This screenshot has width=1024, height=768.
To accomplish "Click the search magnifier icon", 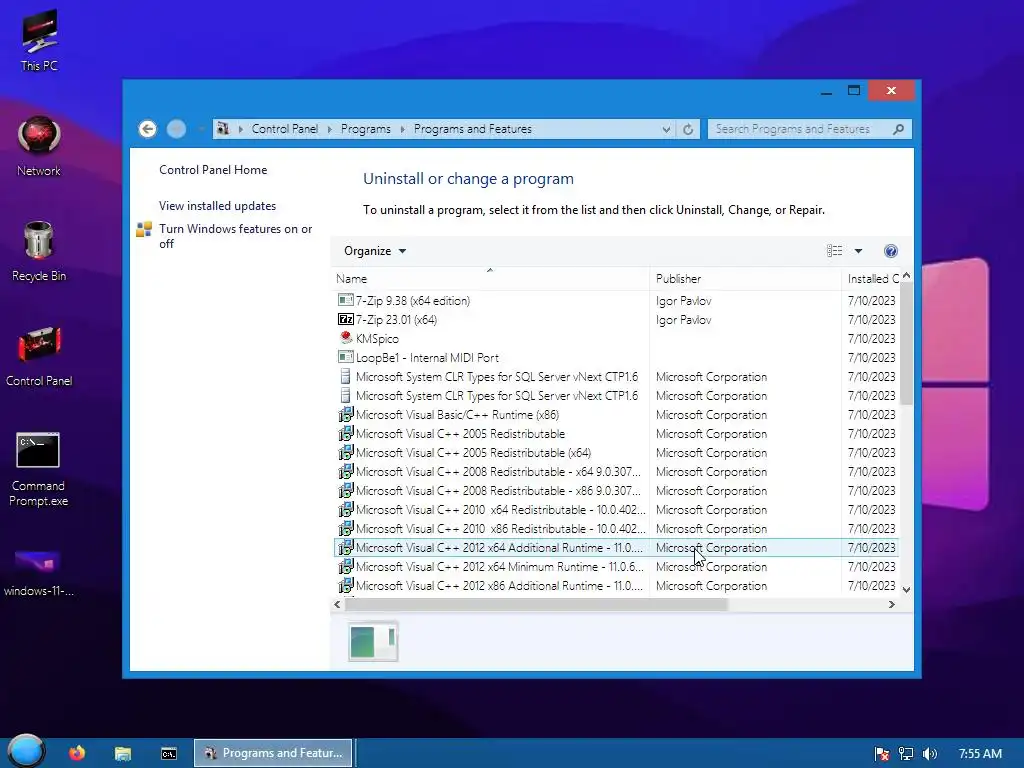I will (899, 129).
